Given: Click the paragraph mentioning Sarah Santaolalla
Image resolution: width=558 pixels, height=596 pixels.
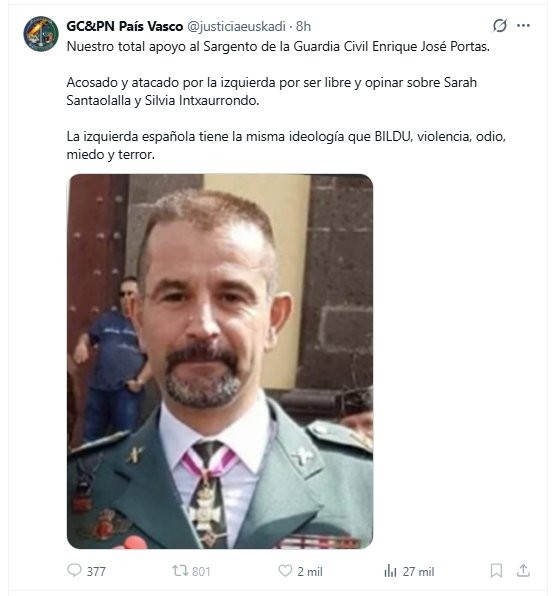Looking at the screenshot, I should coord(271,91).
